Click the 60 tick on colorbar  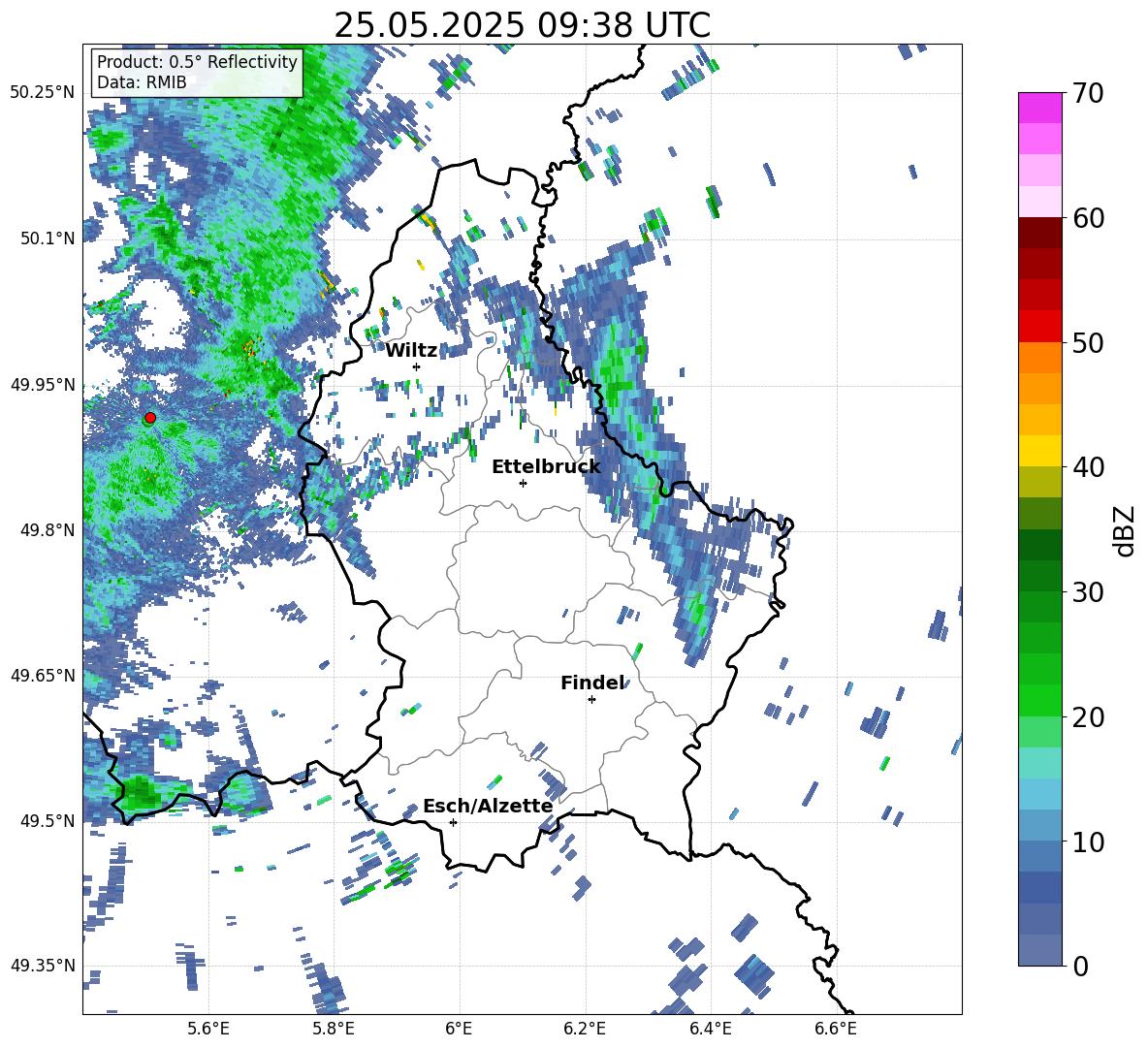[x=1088, y=217]
